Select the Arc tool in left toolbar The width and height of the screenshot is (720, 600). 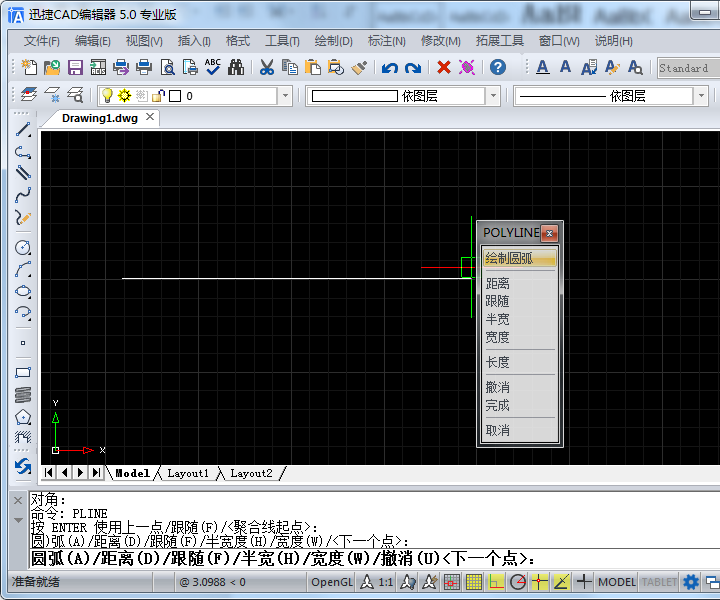[23, 269]
